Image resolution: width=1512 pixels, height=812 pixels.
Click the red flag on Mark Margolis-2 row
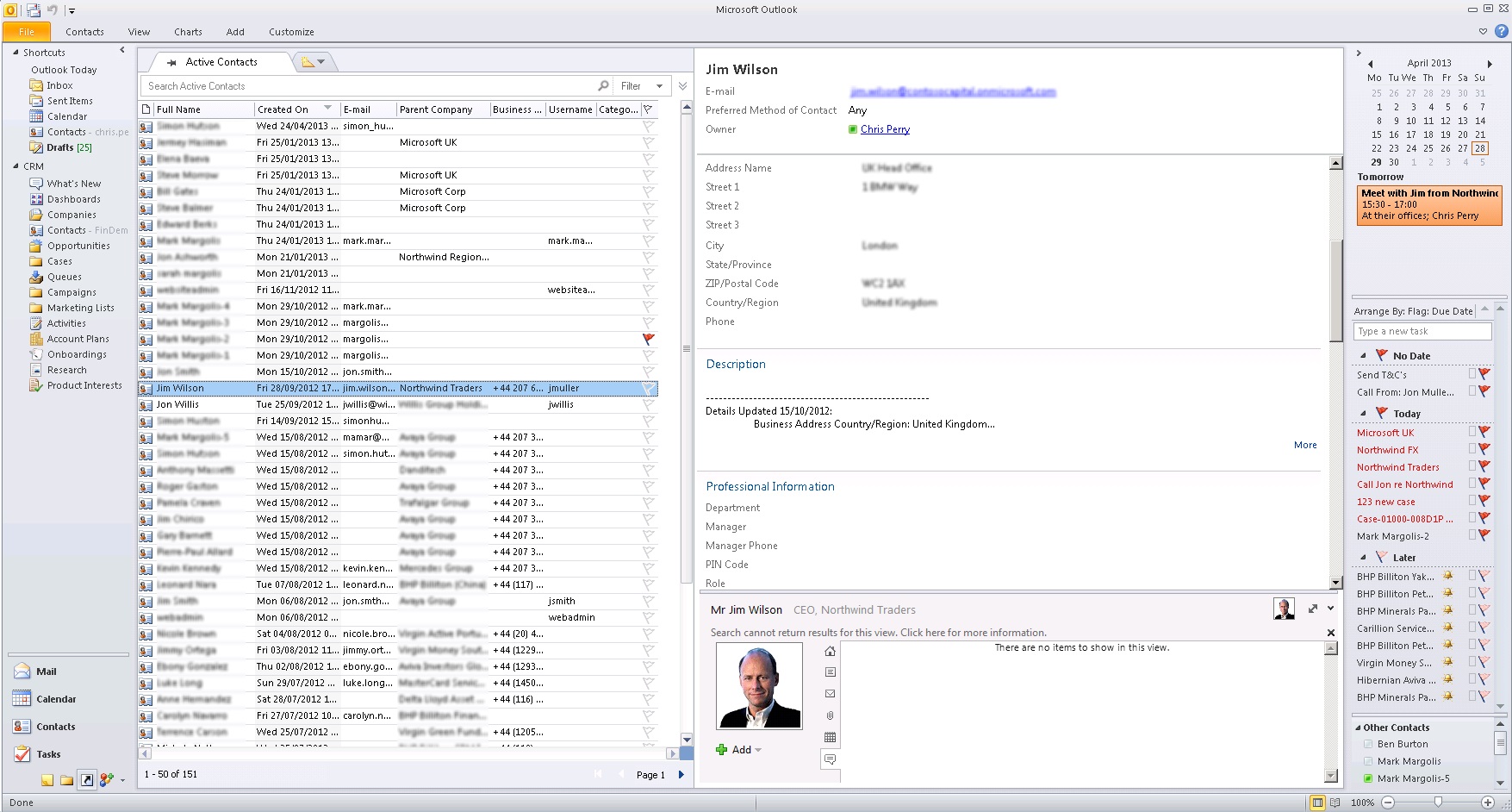pos(648,339)
